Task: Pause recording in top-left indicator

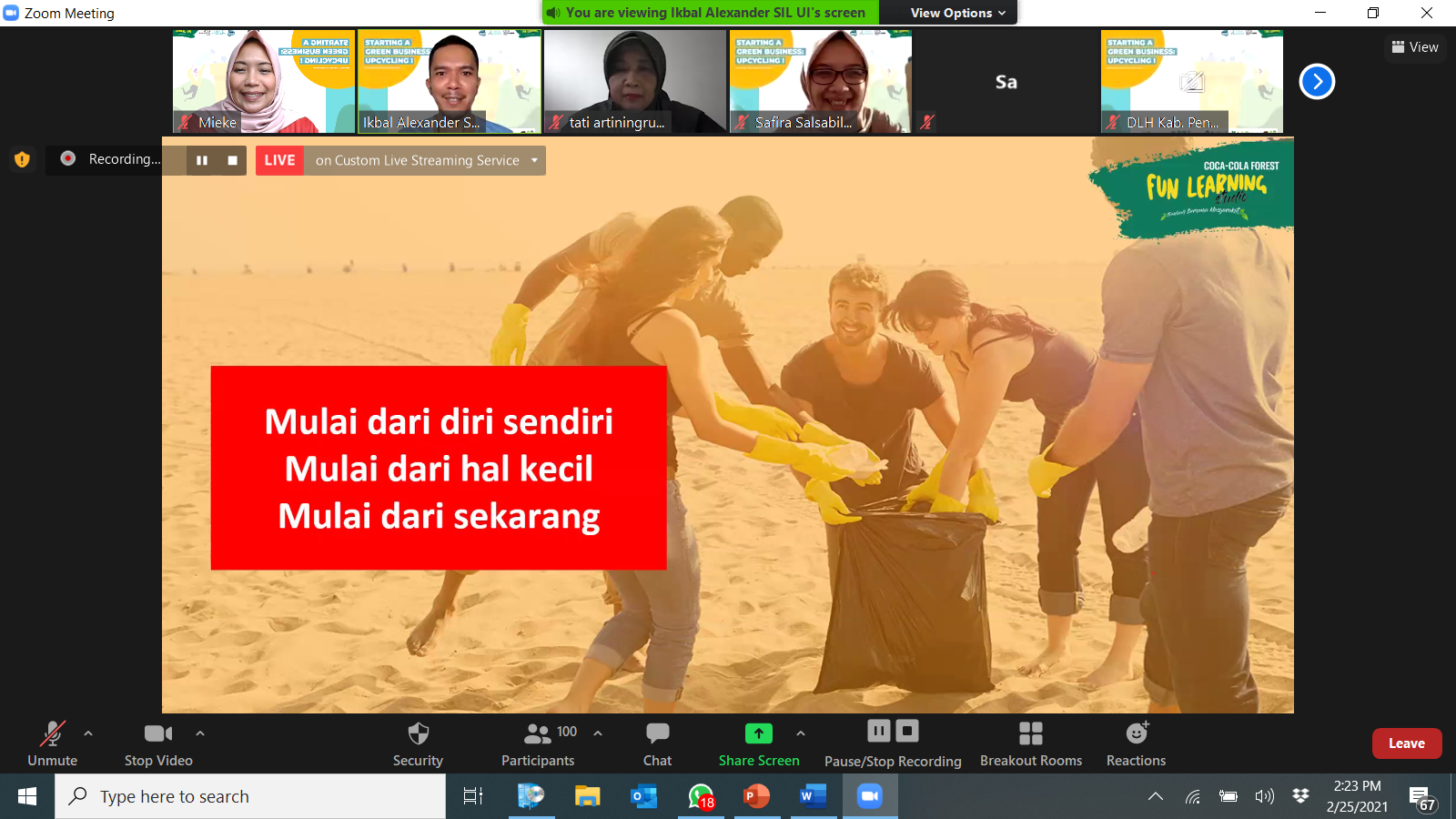Action: (x=202, y=160)
